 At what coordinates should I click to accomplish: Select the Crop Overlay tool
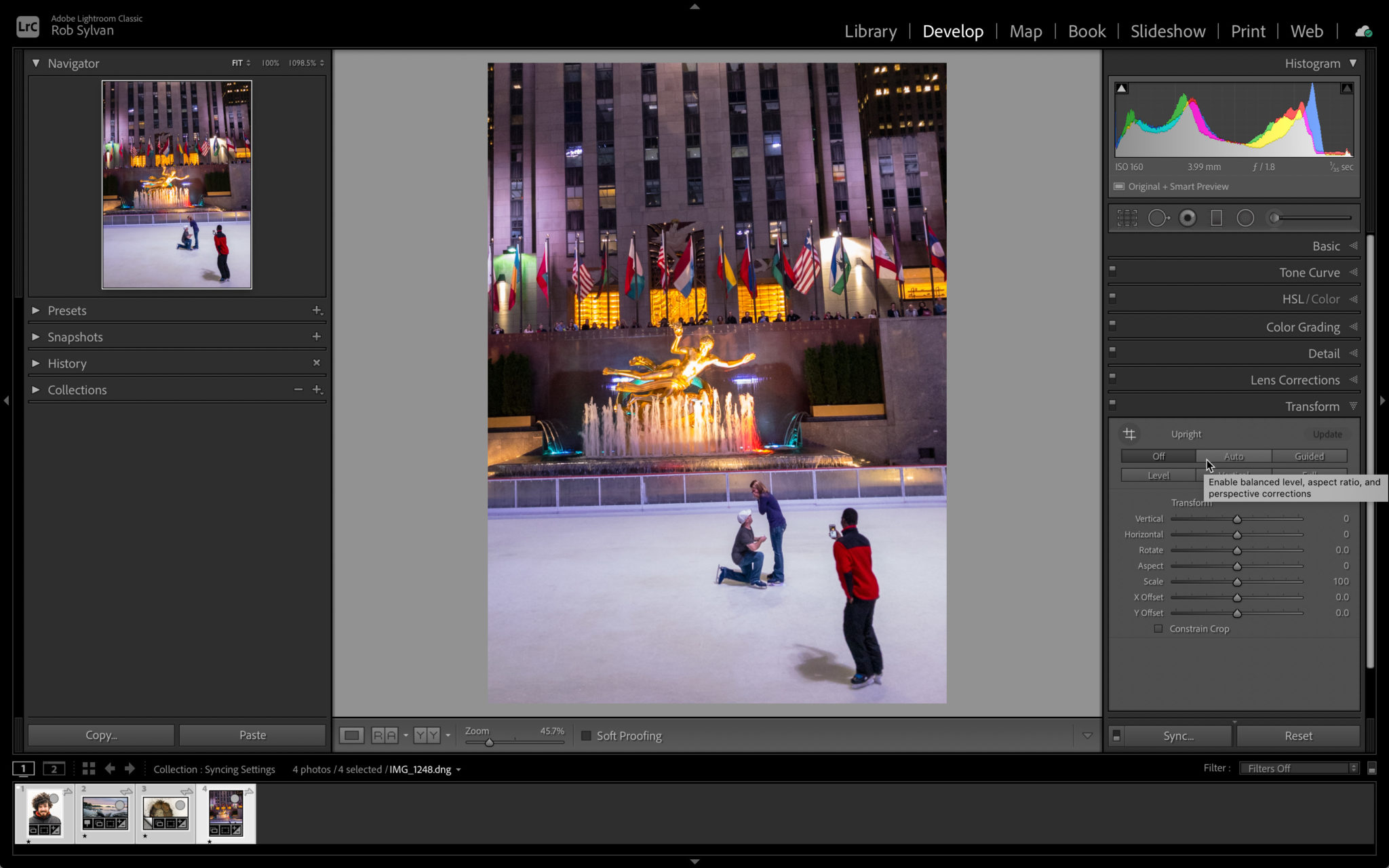(x=1127, y=217)
